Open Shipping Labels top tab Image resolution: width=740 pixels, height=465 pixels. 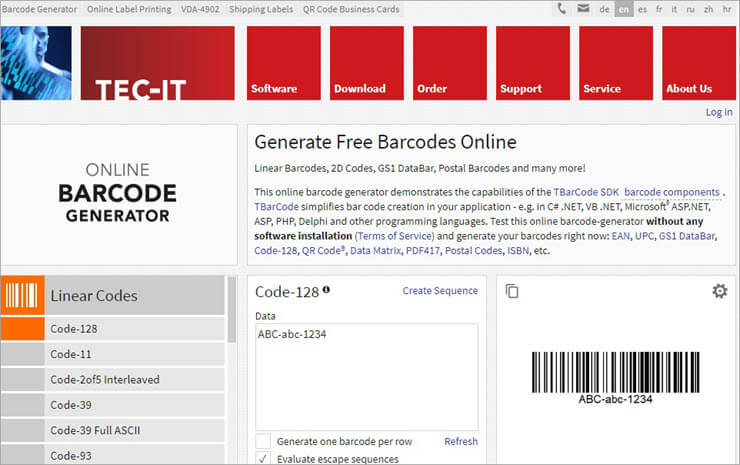(x=261, y=9)
